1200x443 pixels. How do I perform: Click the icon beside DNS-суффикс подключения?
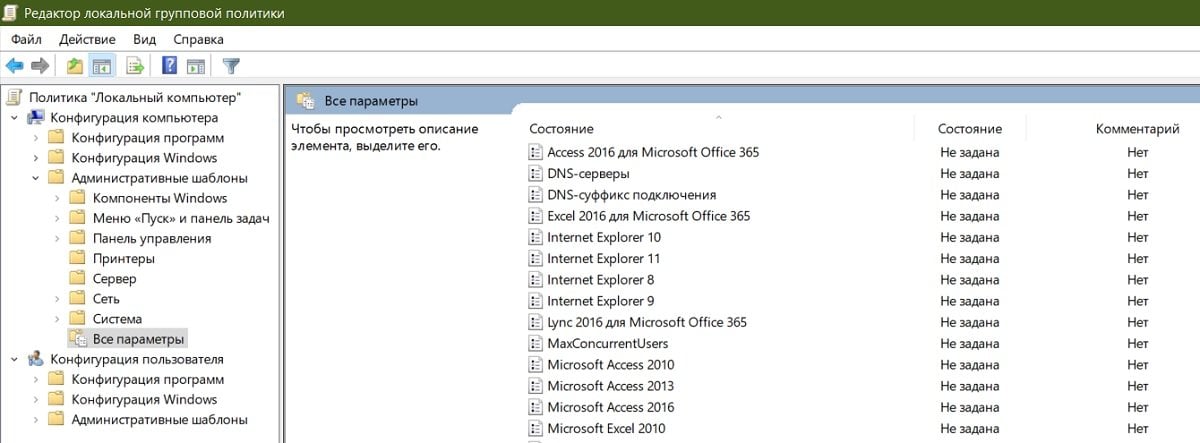click(x=535, y=194)
